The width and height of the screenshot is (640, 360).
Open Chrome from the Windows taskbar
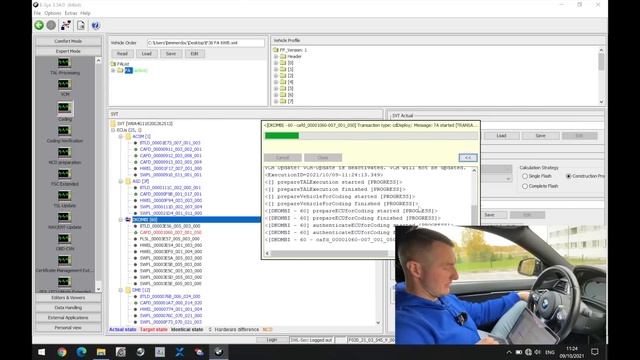tap(62, 352)
